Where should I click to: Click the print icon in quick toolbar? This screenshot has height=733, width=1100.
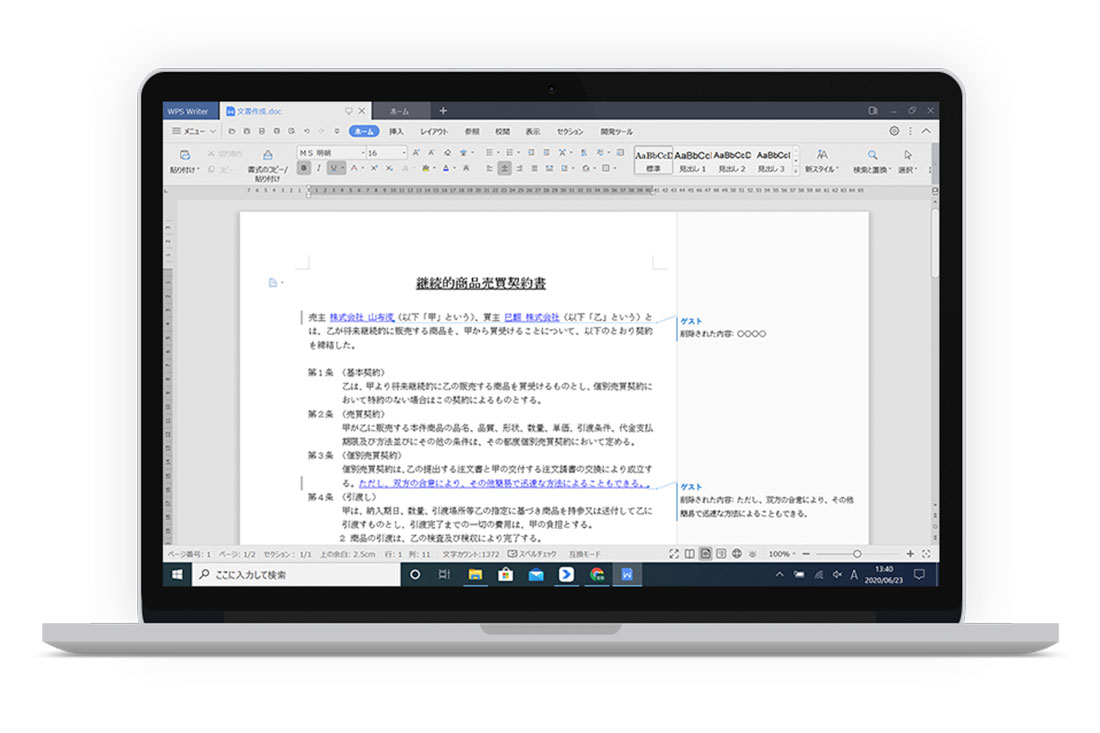276,131
